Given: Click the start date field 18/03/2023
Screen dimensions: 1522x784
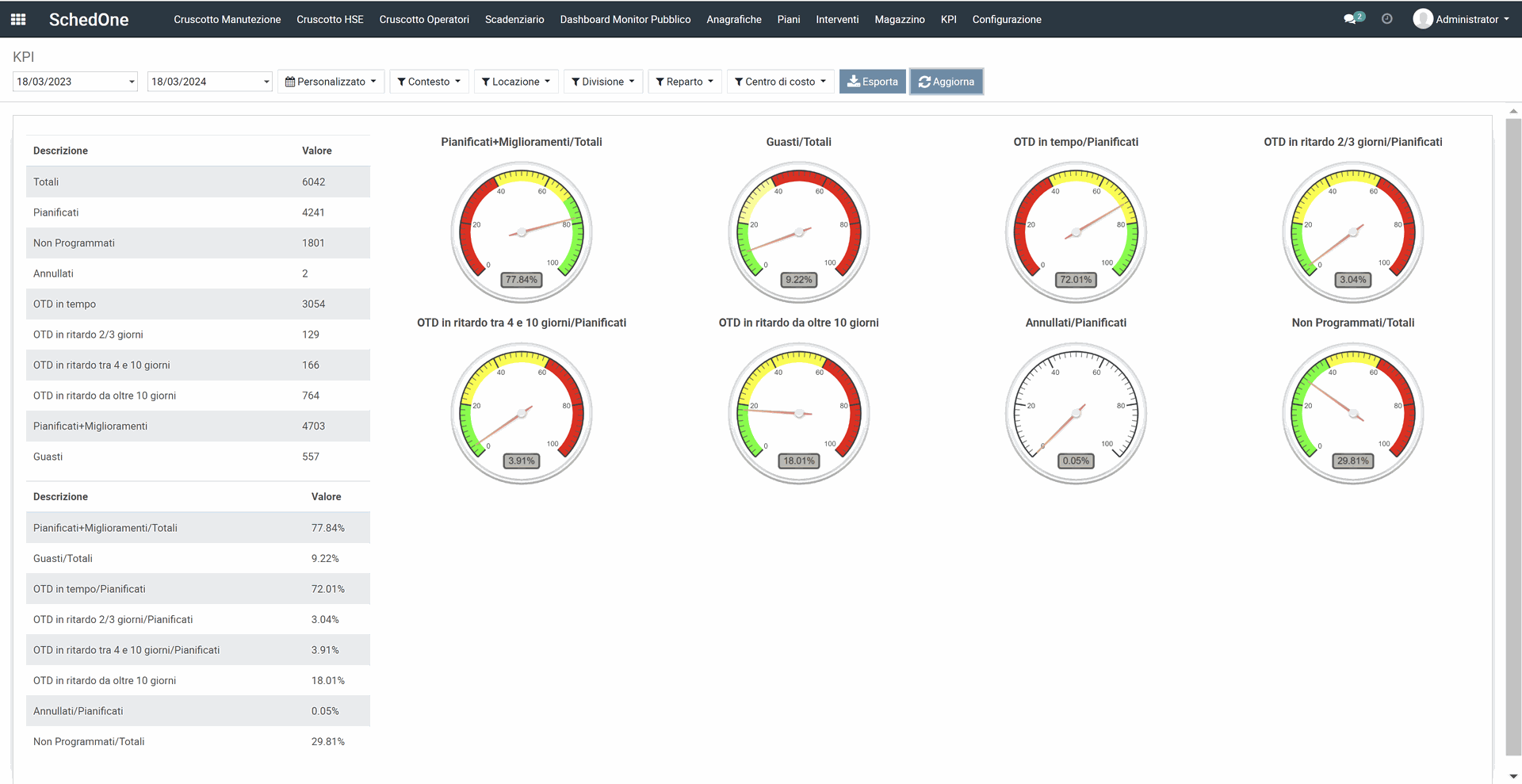Looking at the screenshot, I should 75,82.
